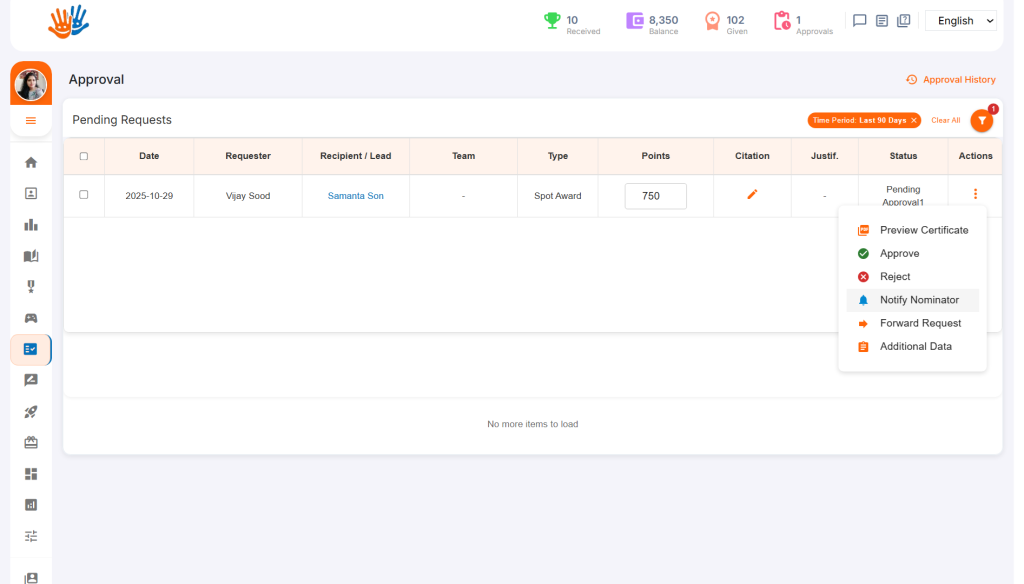1024x584 pixels.
Task: Click Clear All filters
Action: (x=945, y=120)
